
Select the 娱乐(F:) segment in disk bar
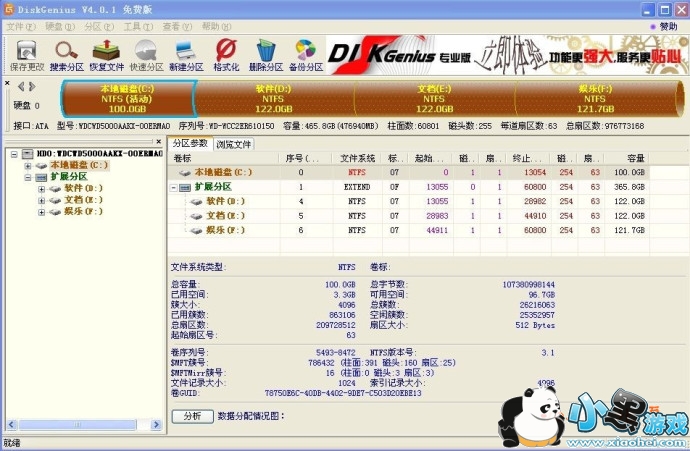[595, 99]
